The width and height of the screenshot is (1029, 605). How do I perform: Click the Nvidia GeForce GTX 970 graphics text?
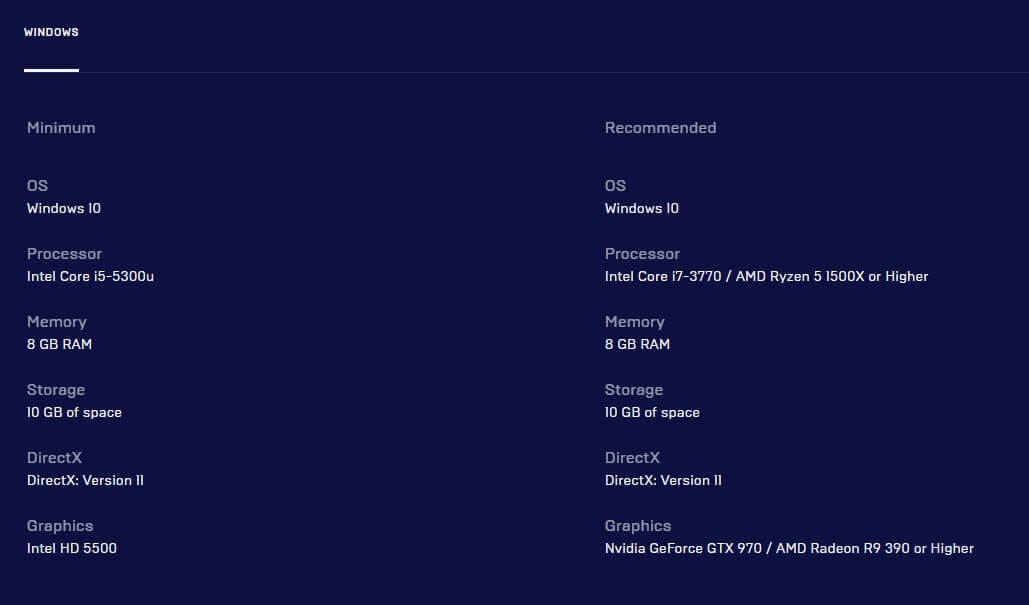point(683,548)
